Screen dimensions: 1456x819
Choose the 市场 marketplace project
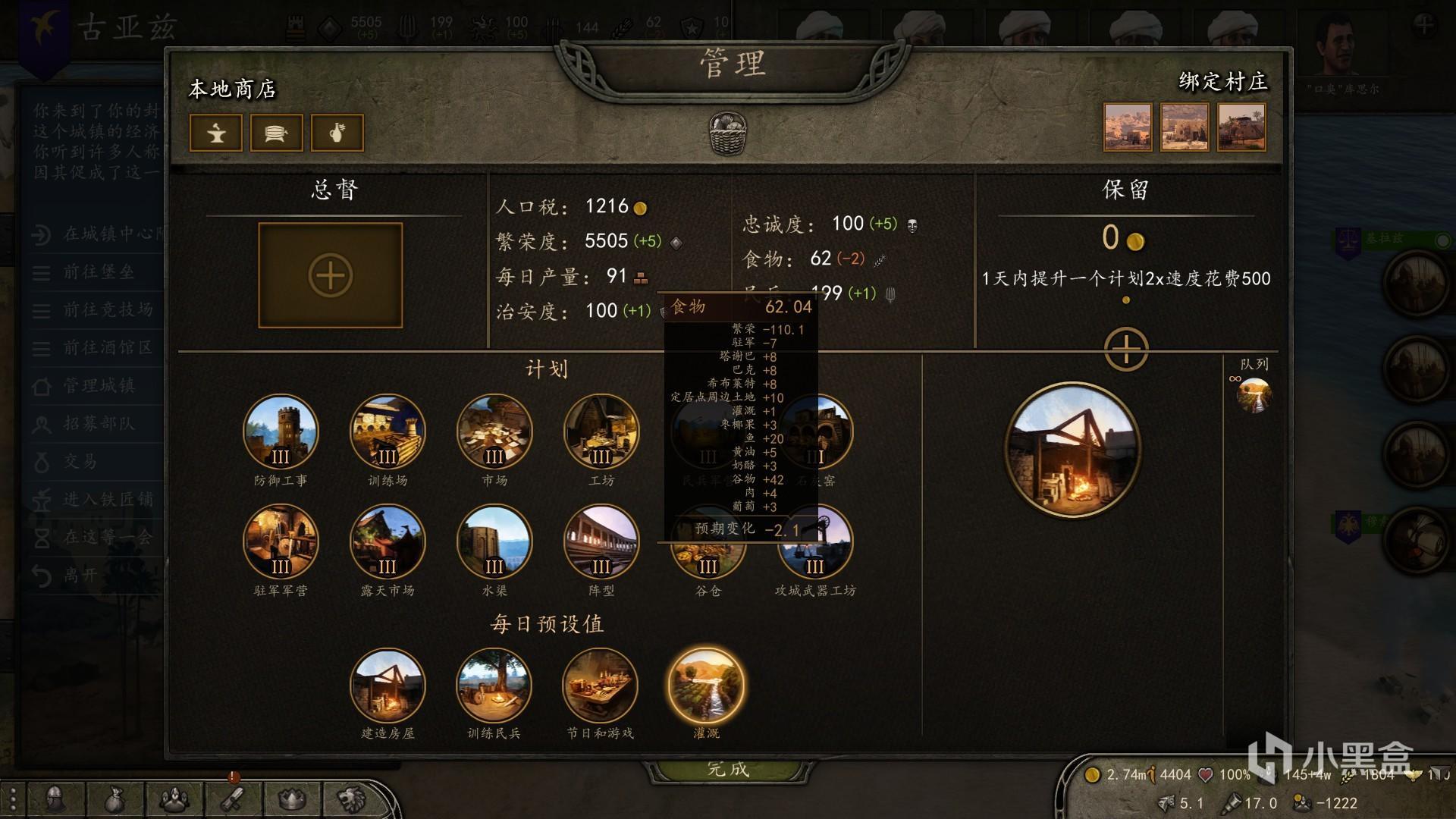point(494,432)
